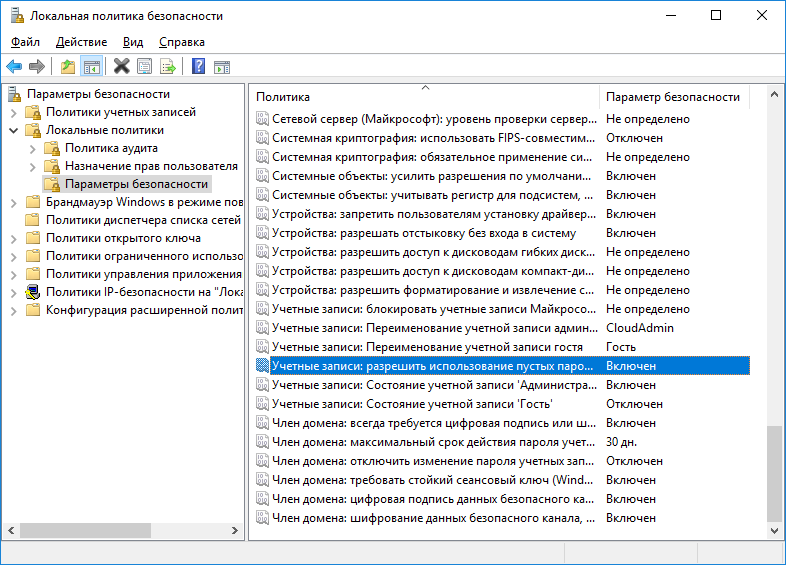Click the Back arrow toolbar icon
Screen dimensions: 786x565
[14, 66]
